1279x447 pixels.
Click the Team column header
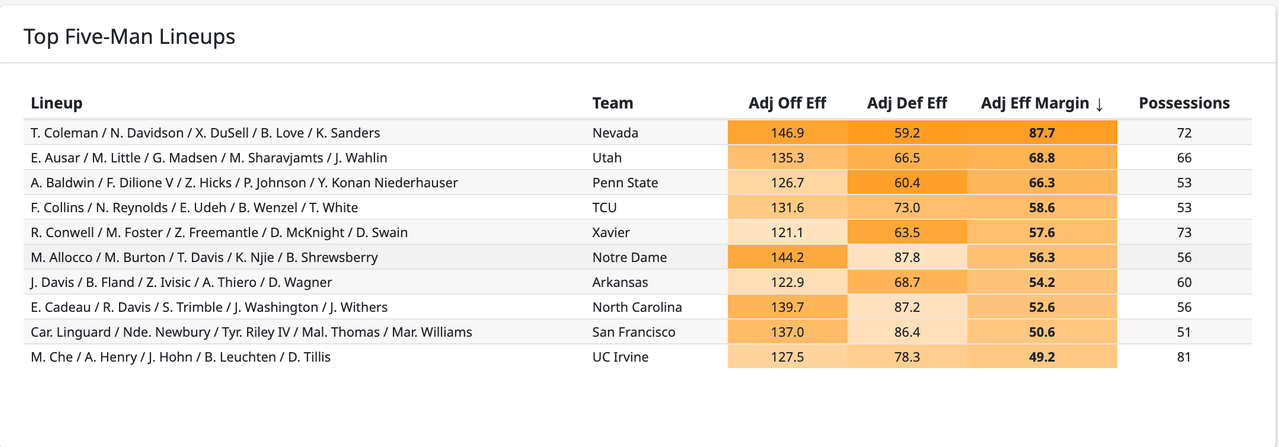coord(612,103)
